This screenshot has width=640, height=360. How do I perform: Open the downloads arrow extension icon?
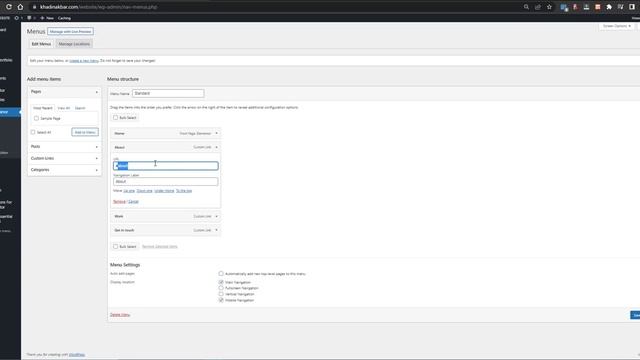pos(586,7)
